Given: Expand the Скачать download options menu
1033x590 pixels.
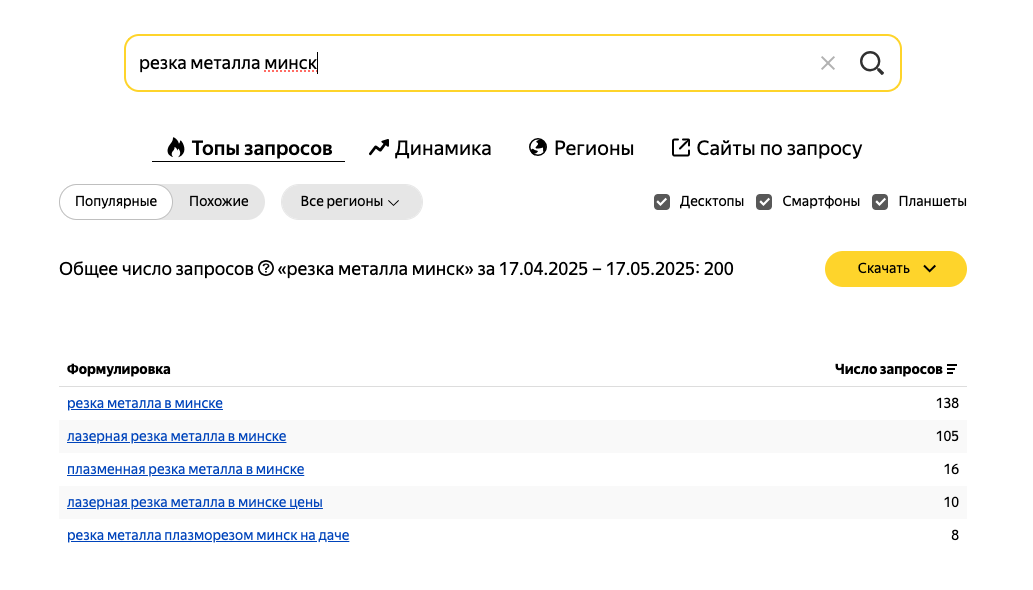Looking at the screenshot, I should 895,268.
